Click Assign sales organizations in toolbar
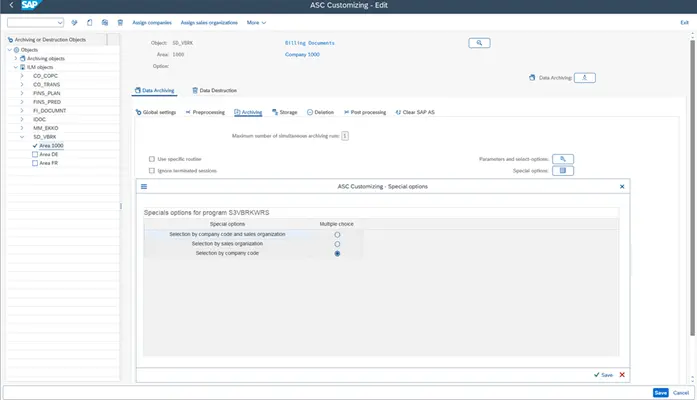 (x=209, y=23)
